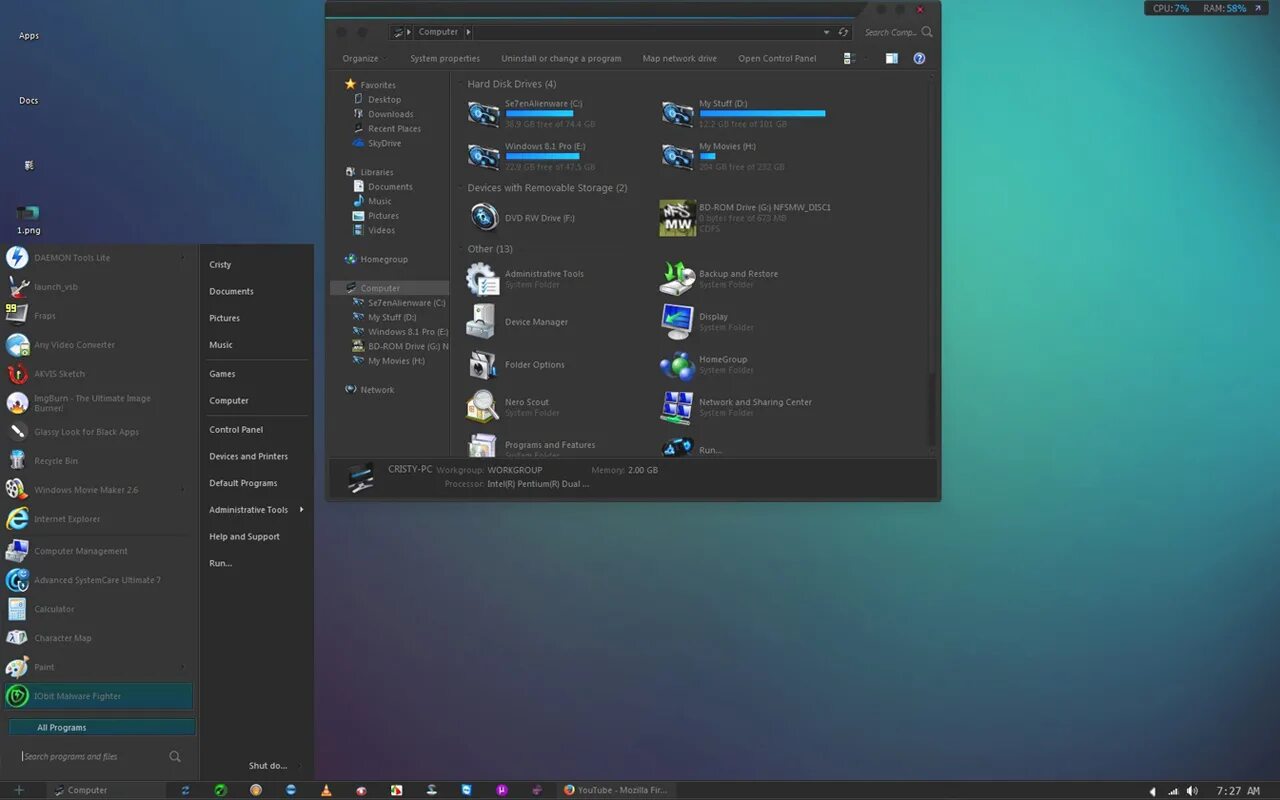
Task: Launch Internet Explorer from Start menu
Action: [97, 519]
